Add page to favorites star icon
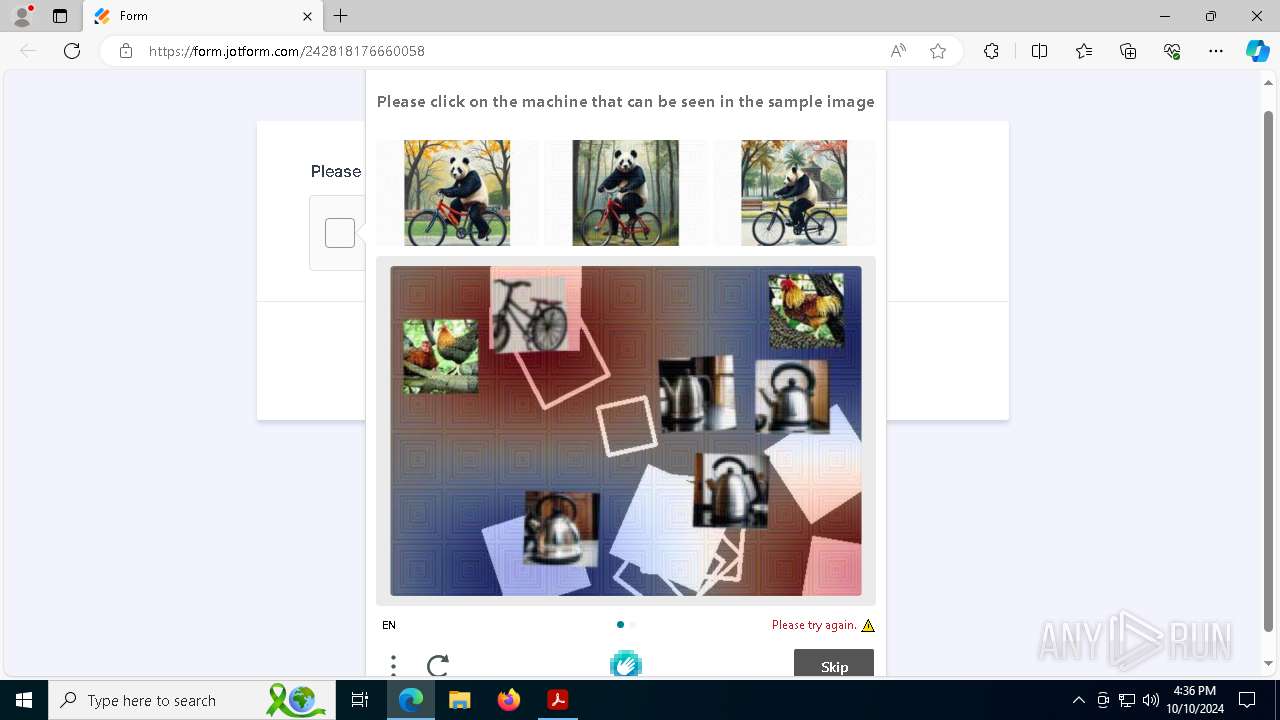The width and height of the screenshot is (1280, 720). point(938,51)
